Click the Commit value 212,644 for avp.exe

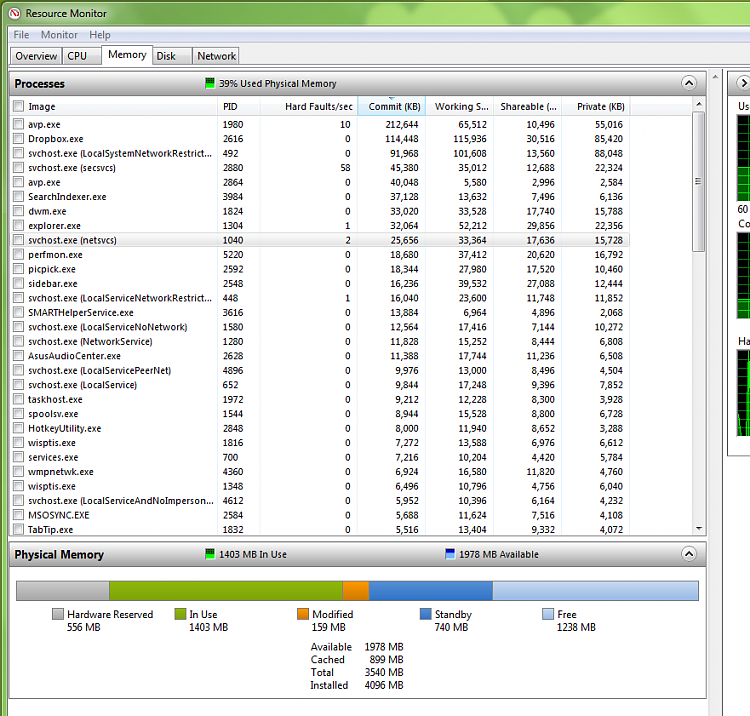coord(402,124)
